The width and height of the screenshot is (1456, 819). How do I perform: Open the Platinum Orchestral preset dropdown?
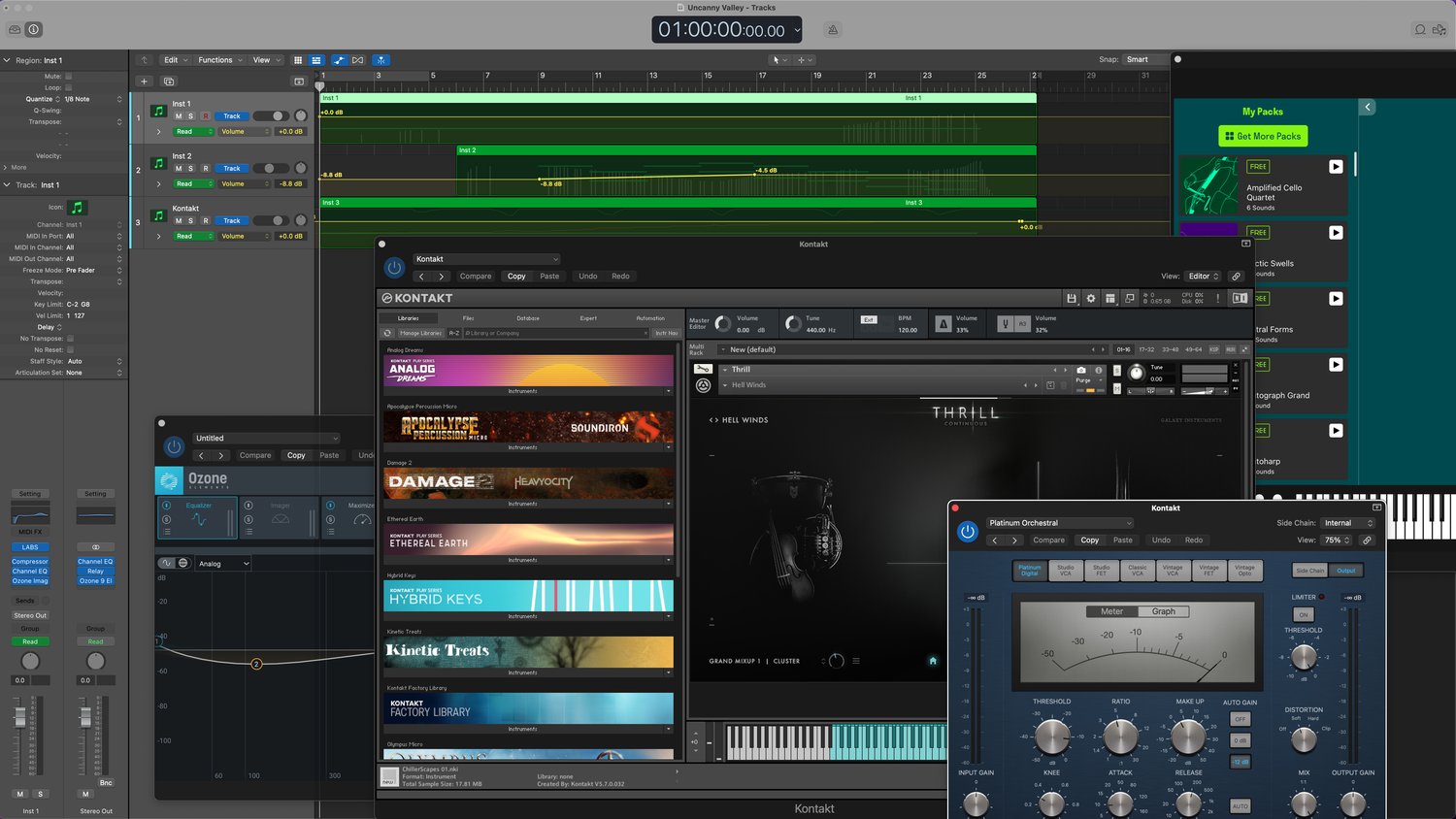pos(1060,523)
